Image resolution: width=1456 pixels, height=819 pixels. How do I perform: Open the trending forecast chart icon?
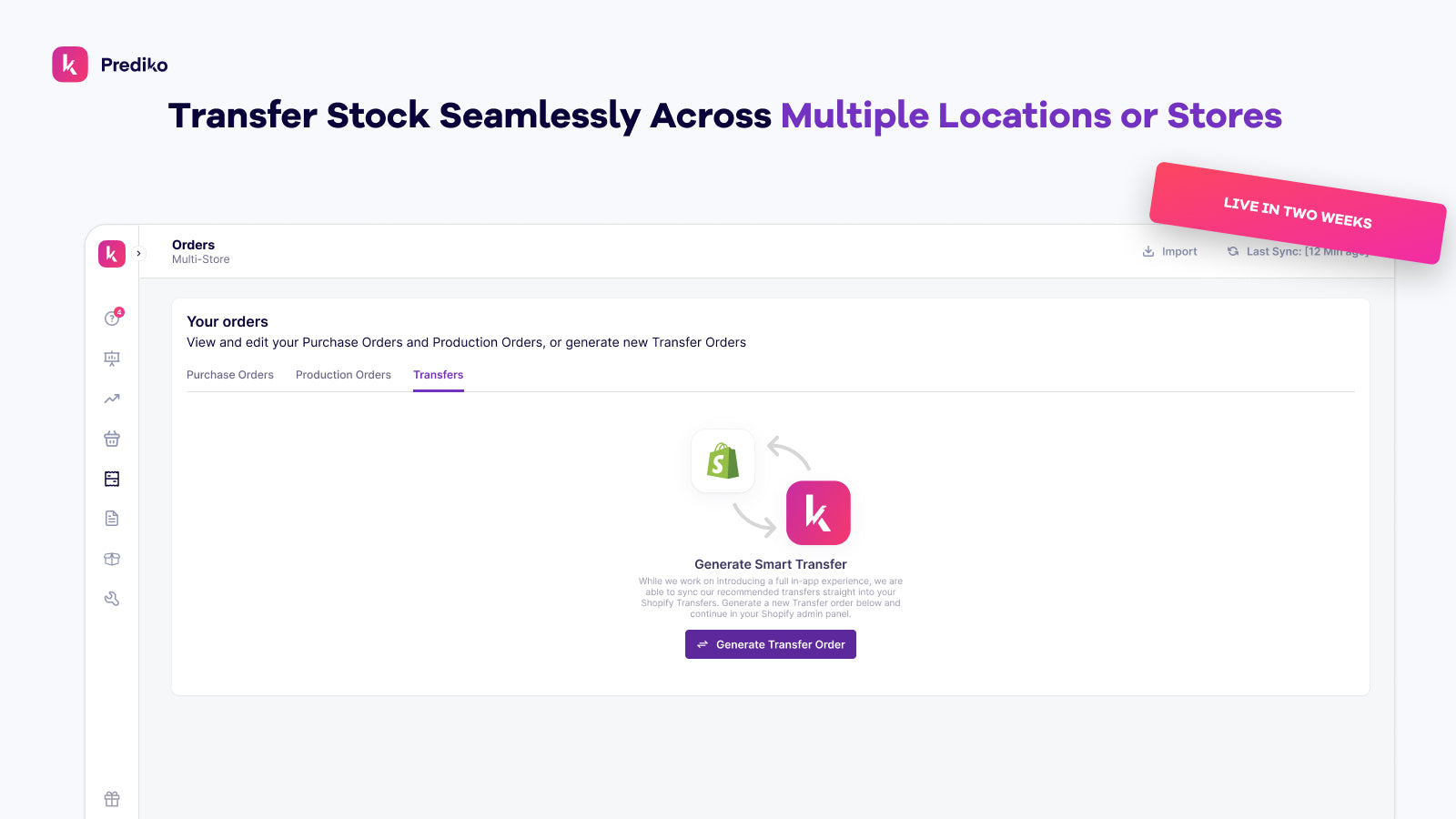tap(112, 399)
